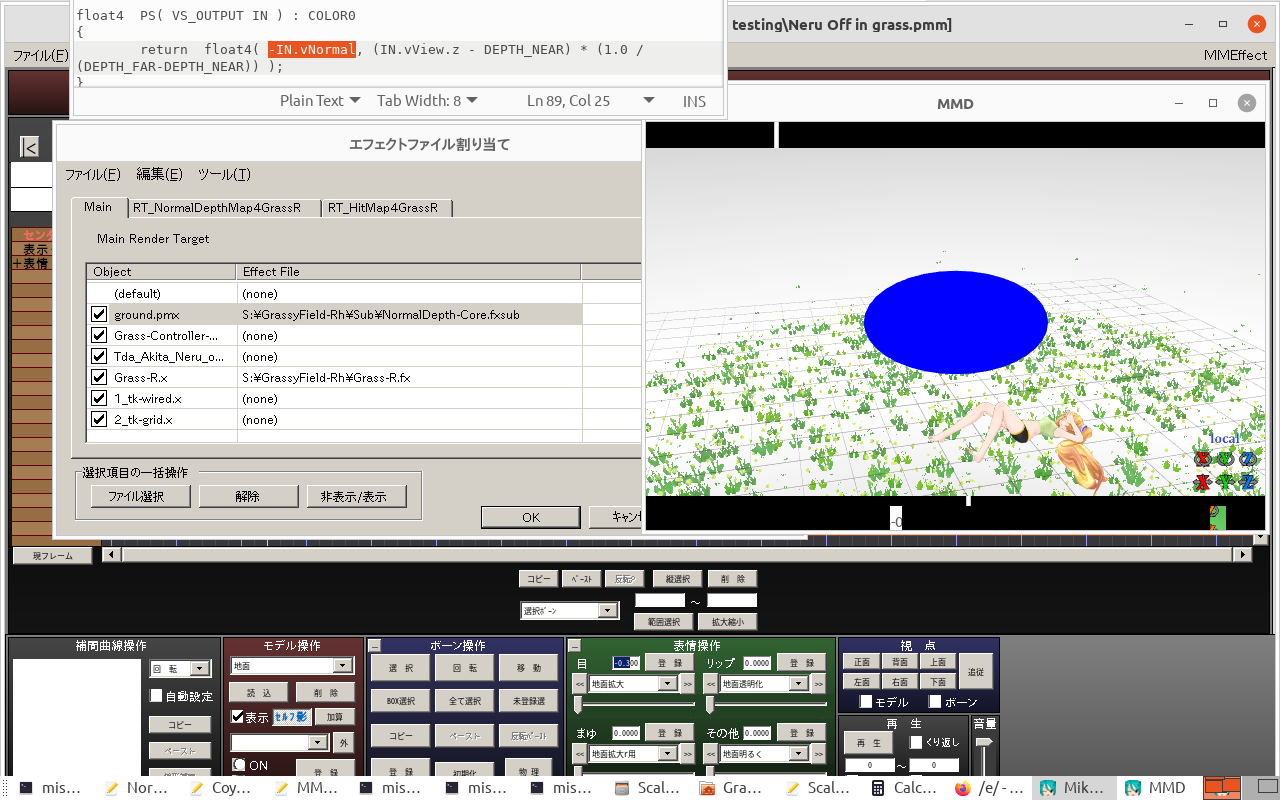Open MMEffect menu
Screen dimensions: 1280x800
click(1235, 55)
